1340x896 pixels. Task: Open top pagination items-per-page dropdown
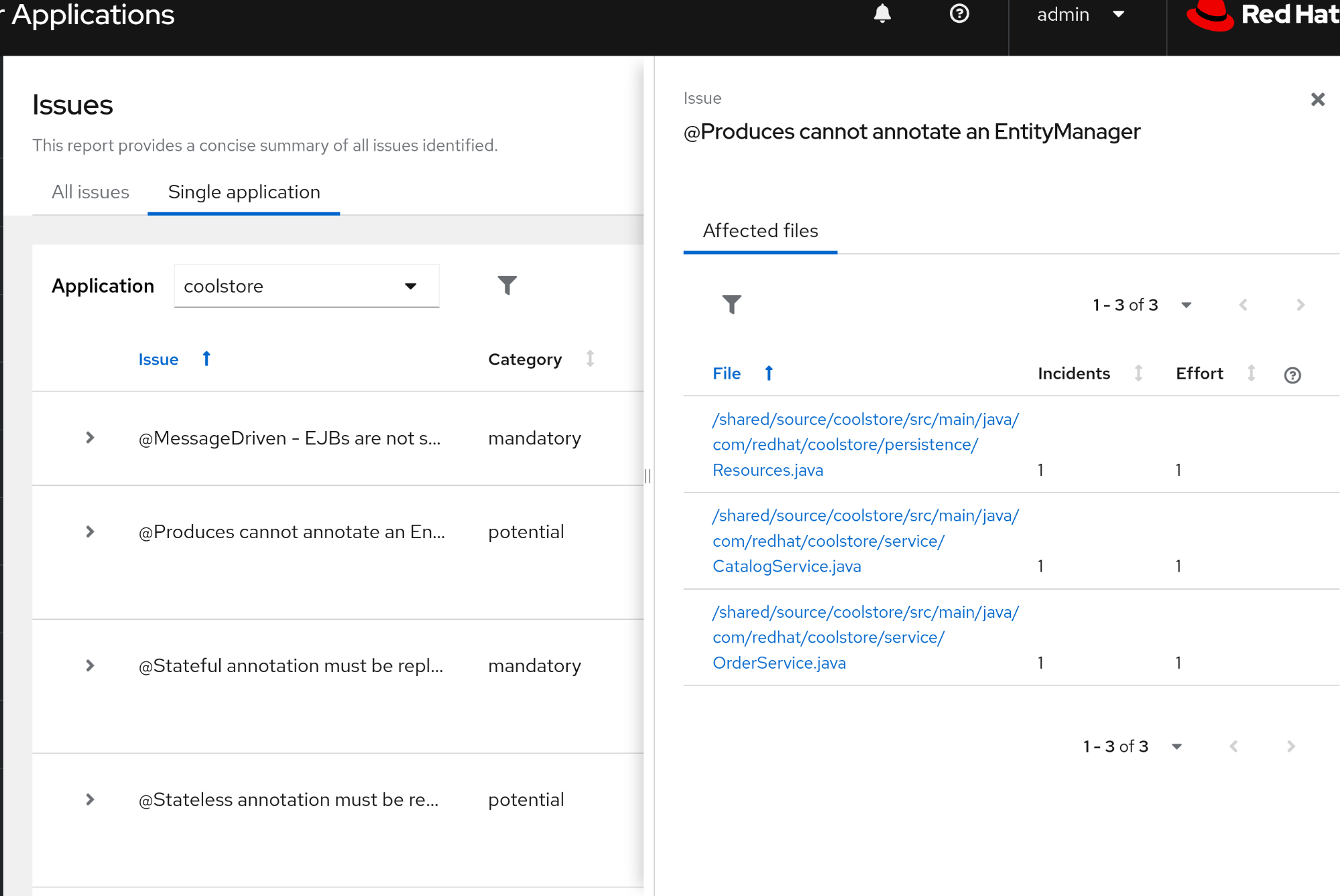(x=1186, y=306)
